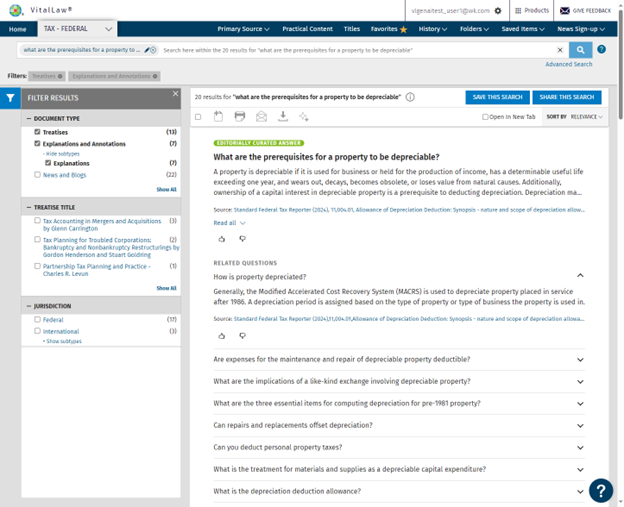624x507 pixels.
Task: Open the TAX - FEDERAL practice area dropdown
Action: (x=77, y=29)
